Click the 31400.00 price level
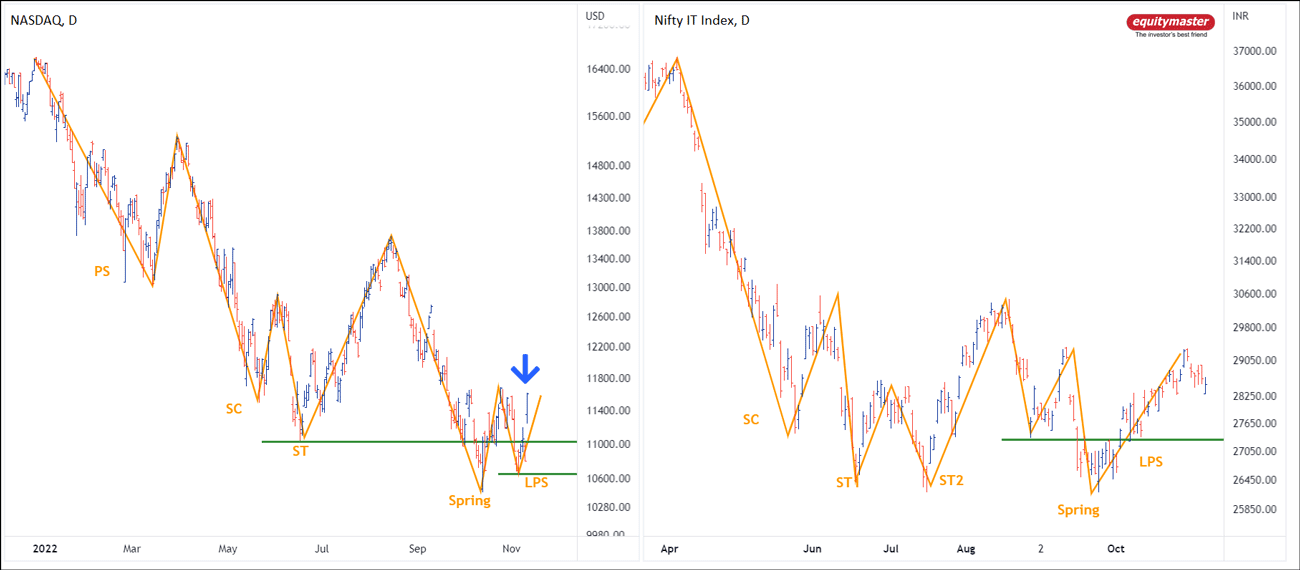The height and width of the screenshot is (570, 1300). tap(1256, 262)
